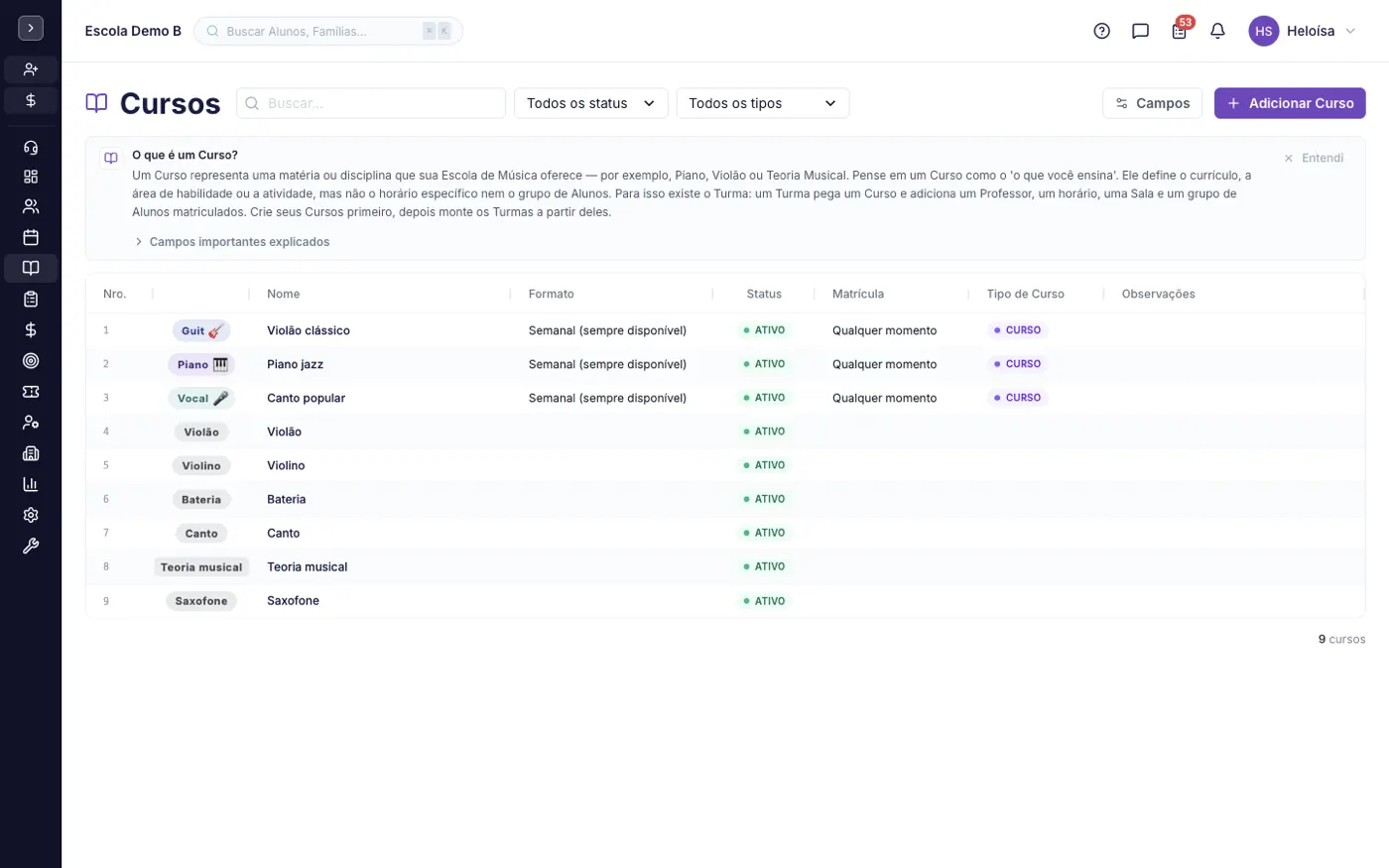Click the book icon in the info banner
1389x868 pixels.
[111, 158]
